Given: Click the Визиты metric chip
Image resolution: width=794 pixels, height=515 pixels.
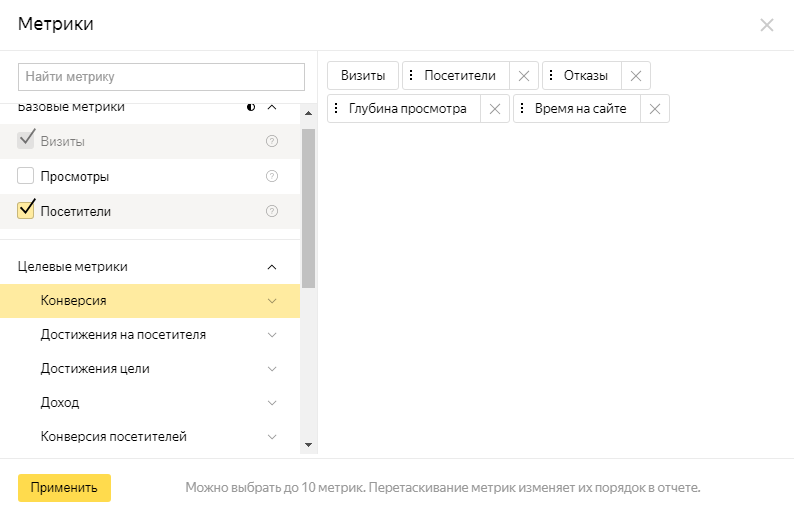Looking at the screenshot, I should point(363,76).
